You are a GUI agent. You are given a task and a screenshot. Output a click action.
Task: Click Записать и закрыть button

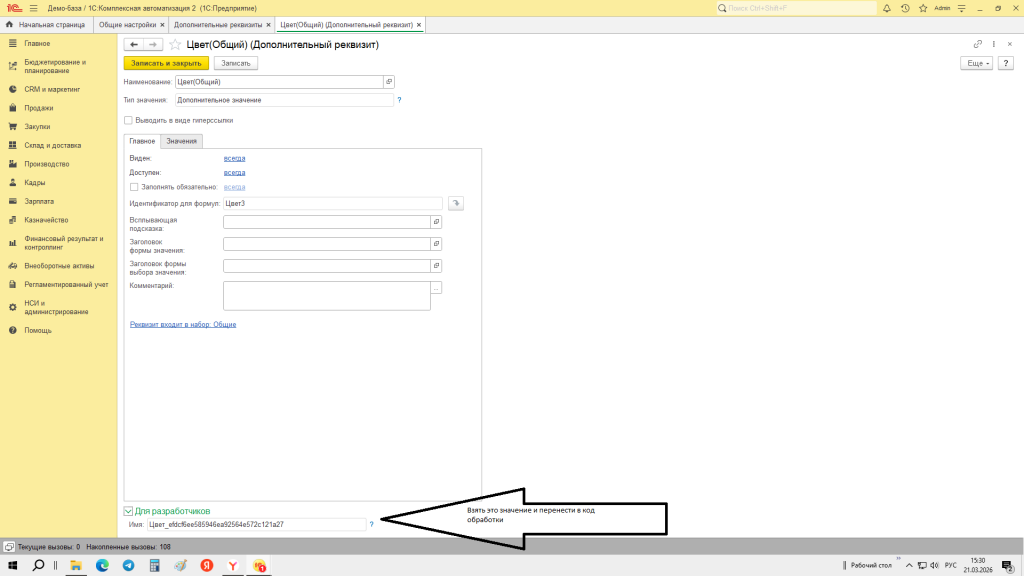[x=167, y=63]
